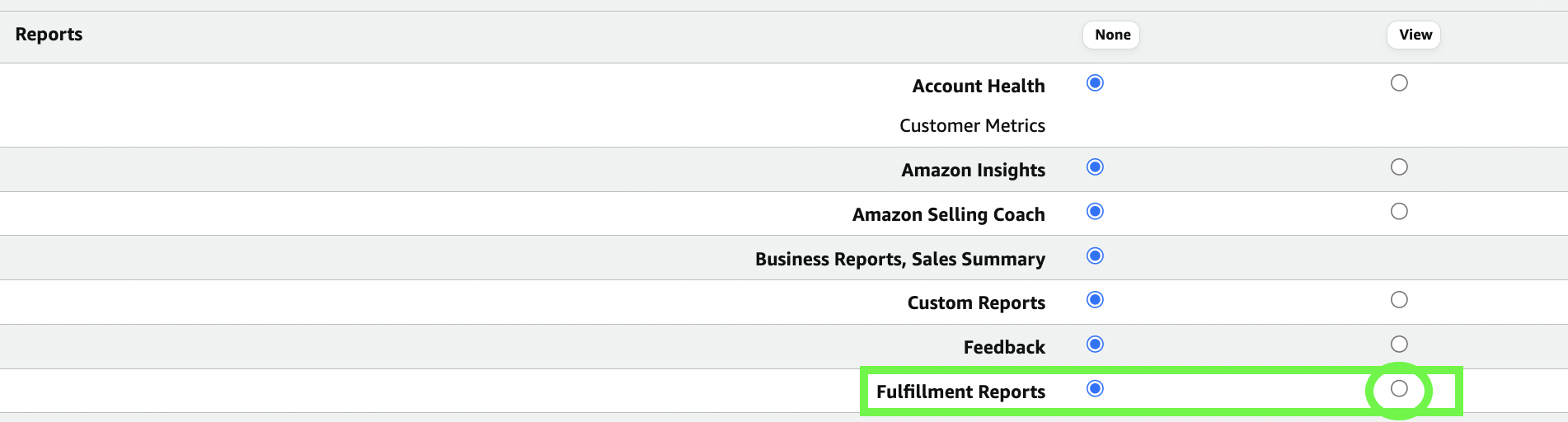Click the Customer Metrics text
Image resolution: width=1568 pixels, height=422 pixels.
click(x=972, y=126)
